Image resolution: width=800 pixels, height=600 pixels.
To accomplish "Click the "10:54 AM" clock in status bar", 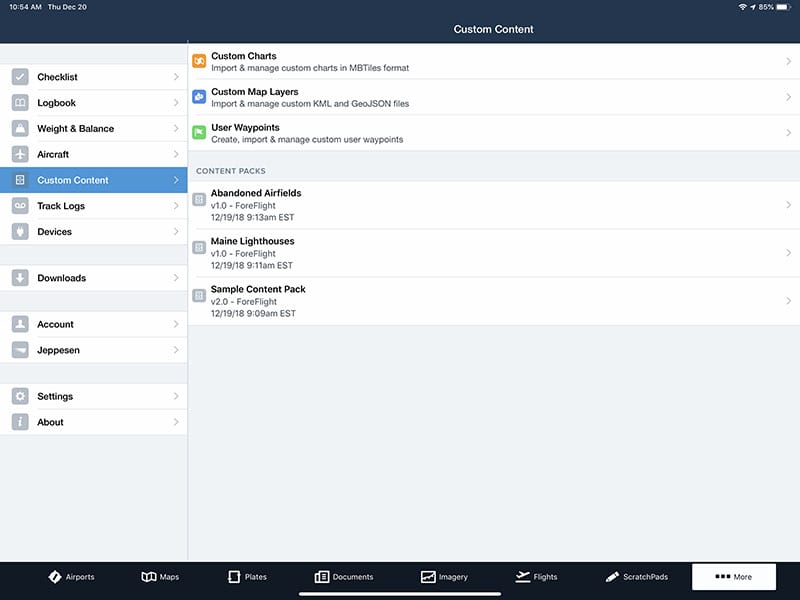I will coord(26,7).
